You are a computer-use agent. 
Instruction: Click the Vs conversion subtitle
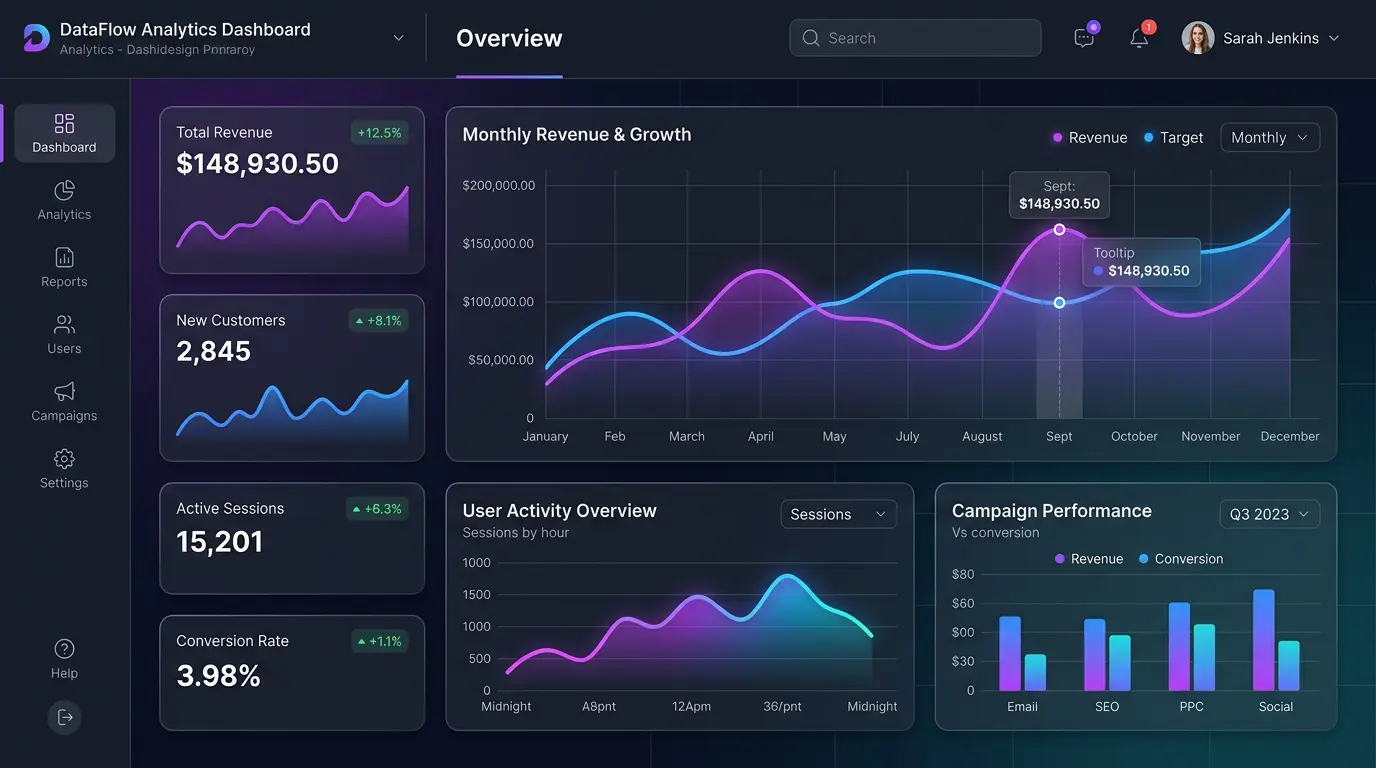996,533
